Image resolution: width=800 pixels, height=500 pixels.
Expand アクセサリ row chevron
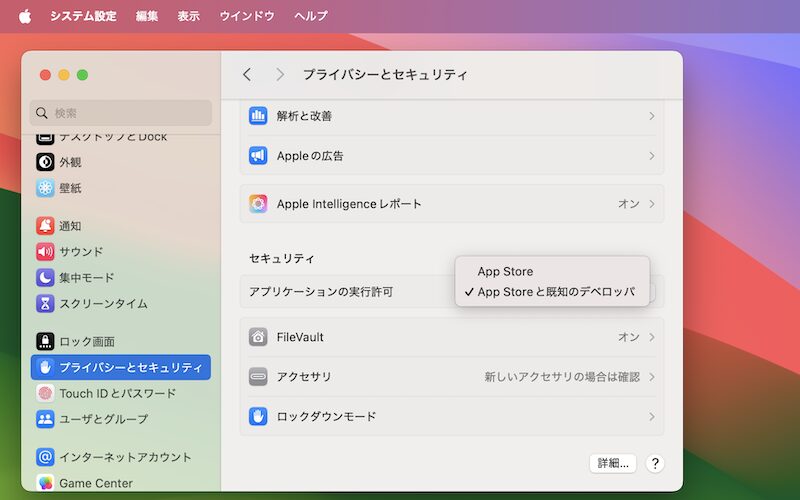(x=652, y=377)
